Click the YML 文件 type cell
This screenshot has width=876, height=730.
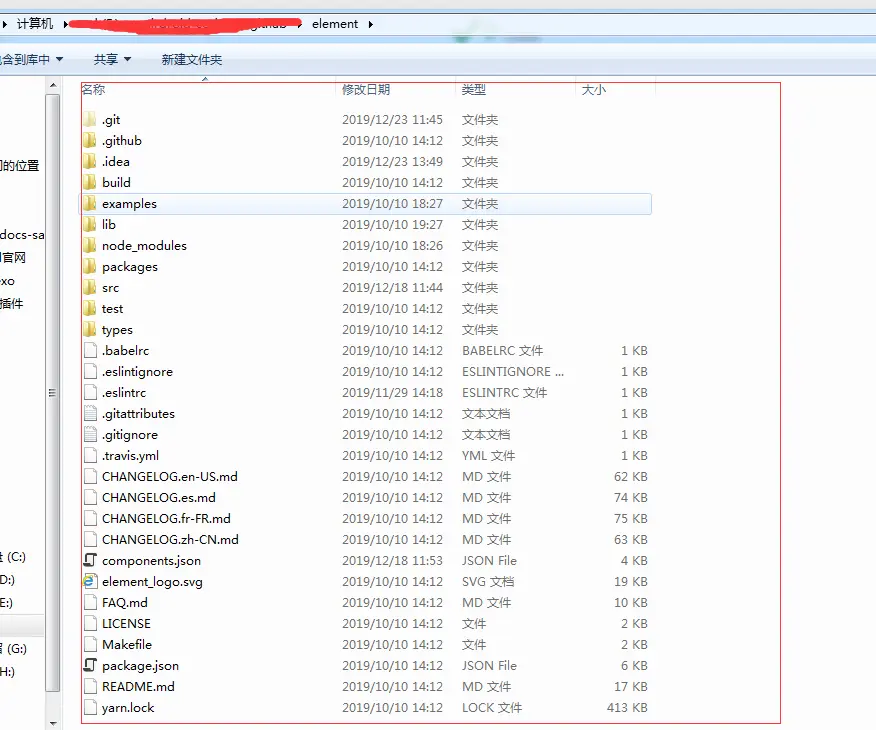coord(488,456)
